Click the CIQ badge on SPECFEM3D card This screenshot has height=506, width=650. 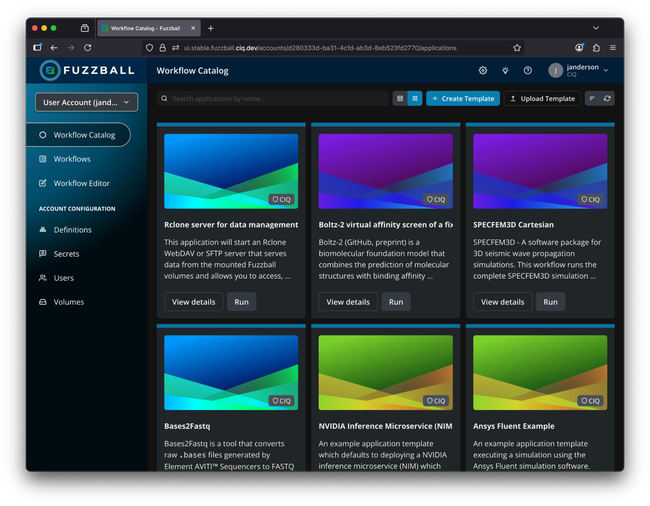590,199
